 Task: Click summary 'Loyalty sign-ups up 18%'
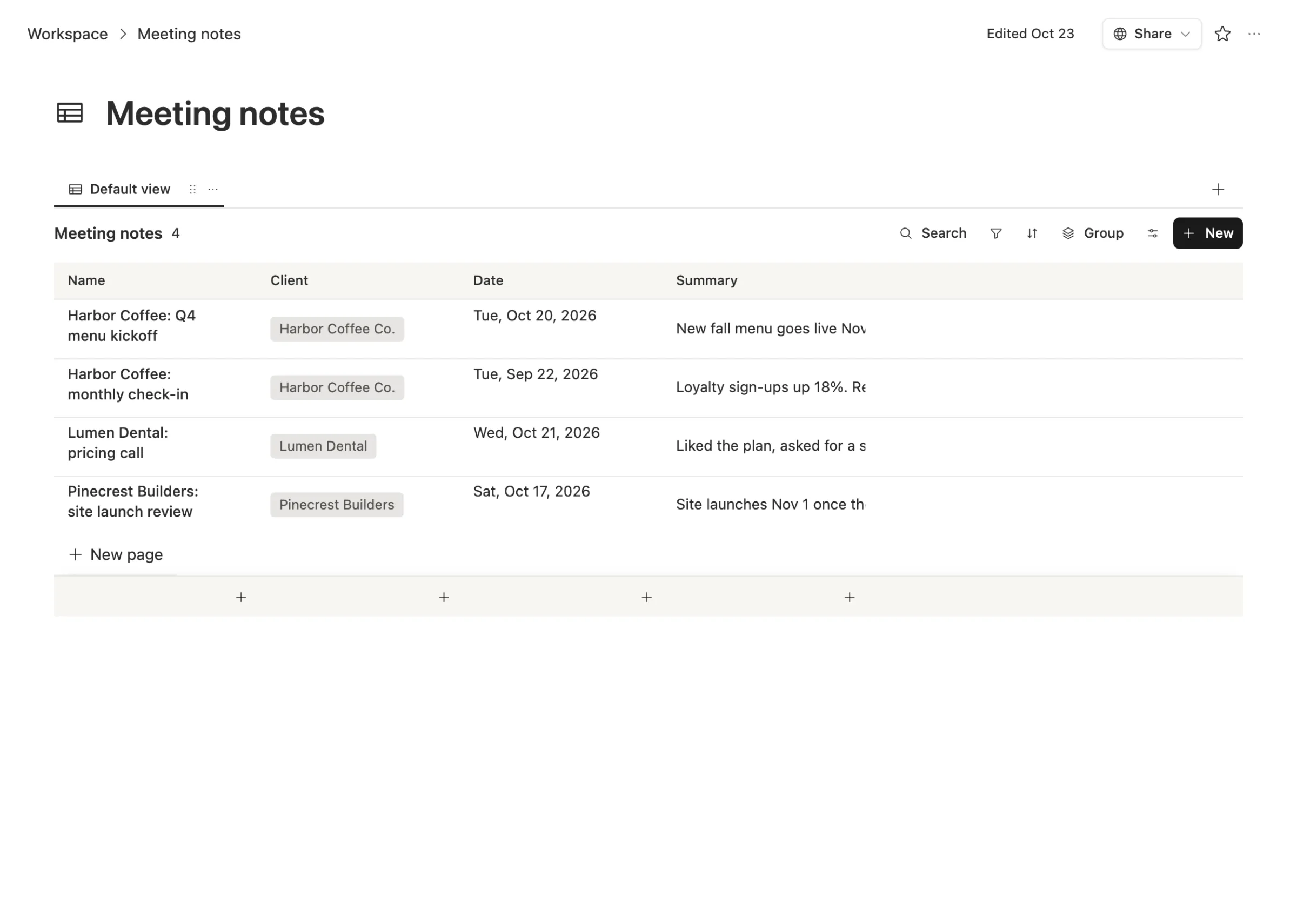click(x=771, y=387)
